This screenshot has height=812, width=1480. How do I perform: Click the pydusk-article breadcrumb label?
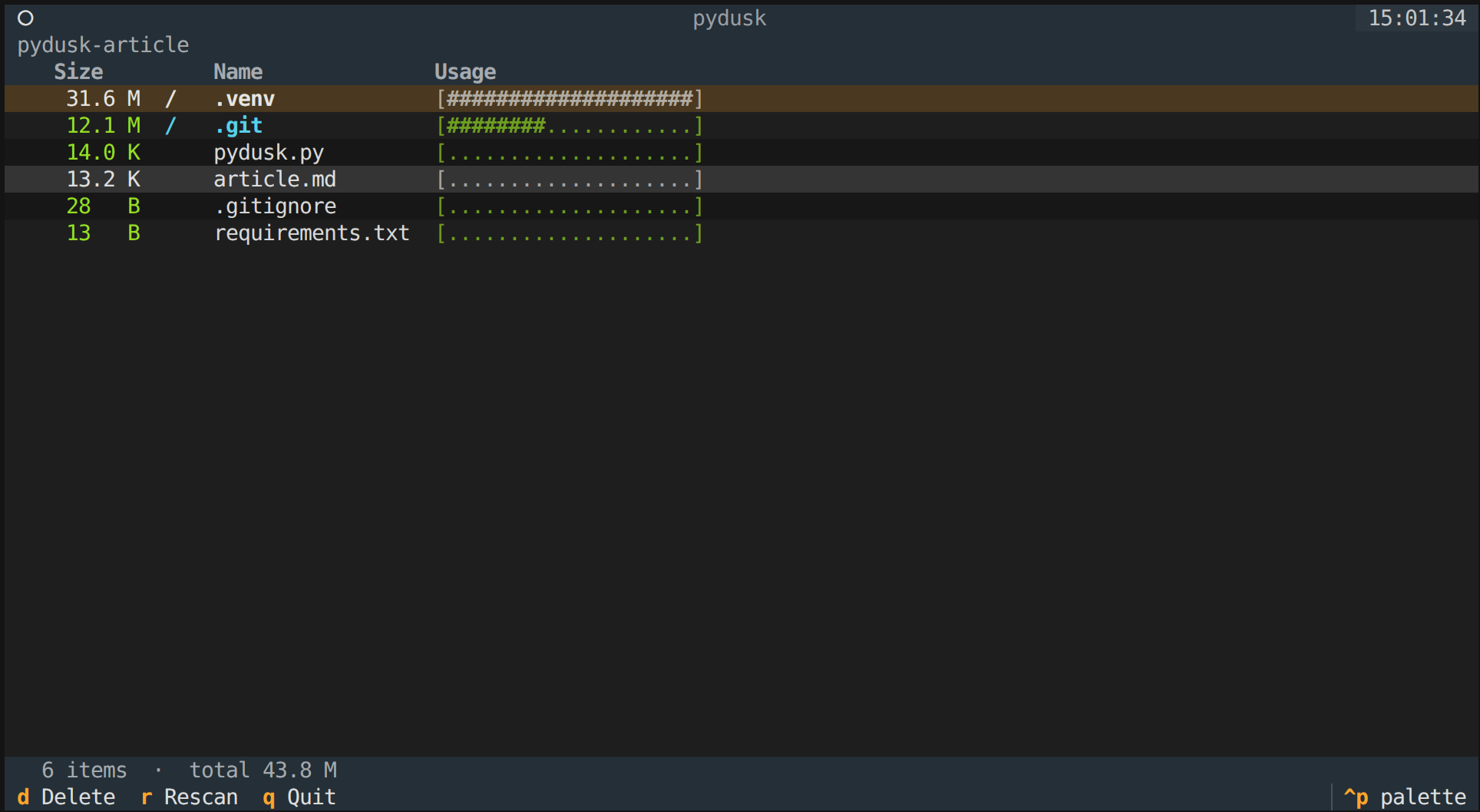[104, 45]
